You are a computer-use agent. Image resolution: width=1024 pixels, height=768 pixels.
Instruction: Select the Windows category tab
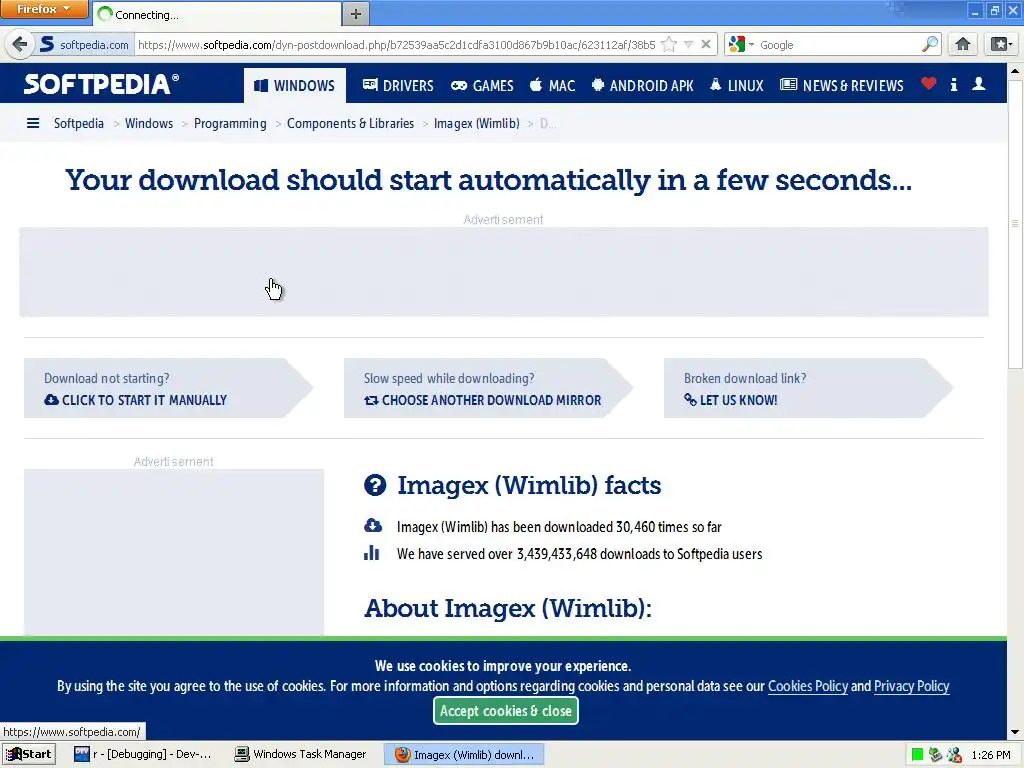[295, 86]
